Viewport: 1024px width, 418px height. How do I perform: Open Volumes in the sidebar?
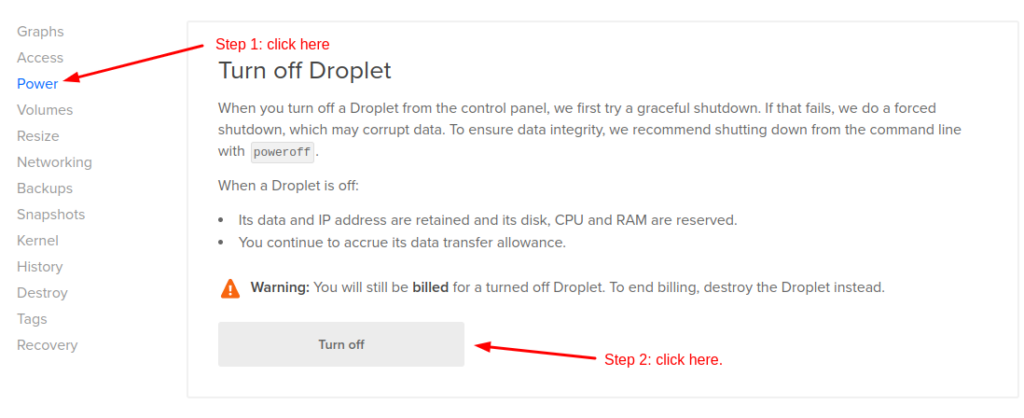click(44, 110)
